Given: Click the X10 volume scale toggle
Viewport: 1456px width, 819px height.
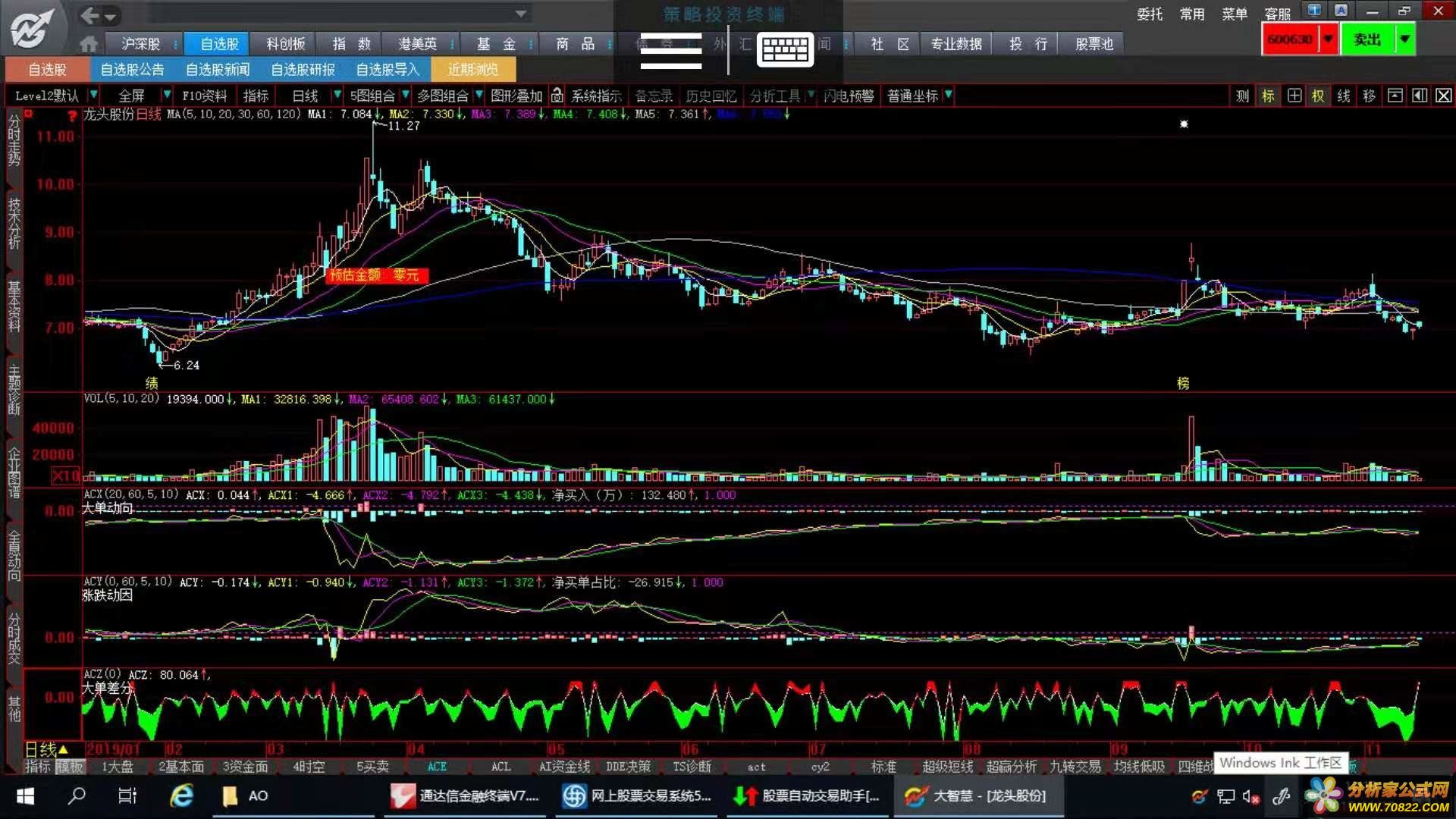Looking at the screenshot, I should point(65,476).
